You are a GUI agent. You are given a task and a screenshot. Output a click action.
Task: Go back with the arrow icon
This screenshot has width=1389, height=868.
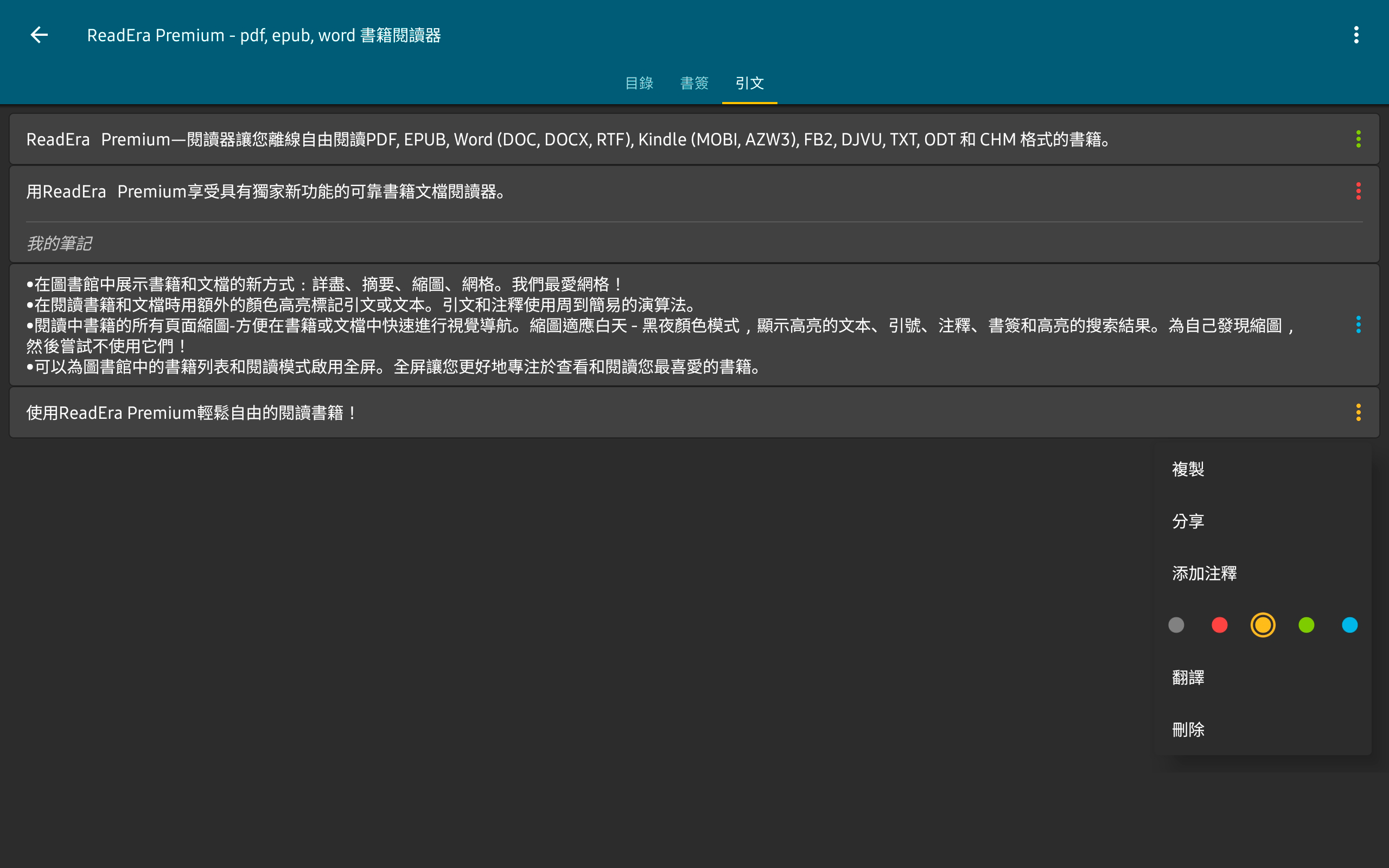(39, 35)
